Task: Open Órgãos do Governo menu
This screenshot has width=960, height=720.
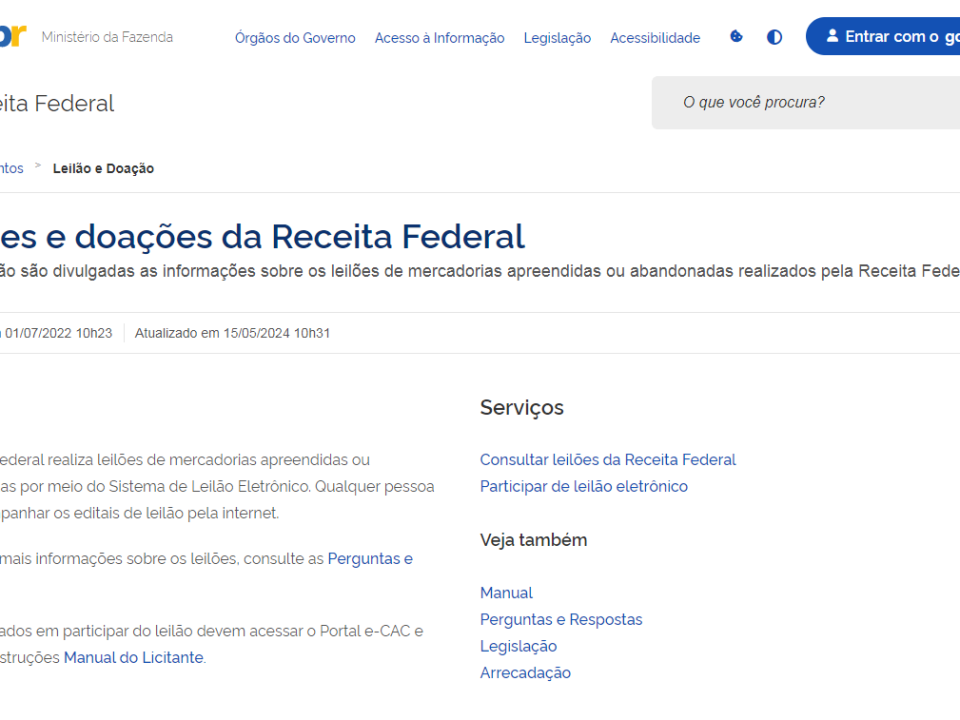Action: tap(295, 38)
